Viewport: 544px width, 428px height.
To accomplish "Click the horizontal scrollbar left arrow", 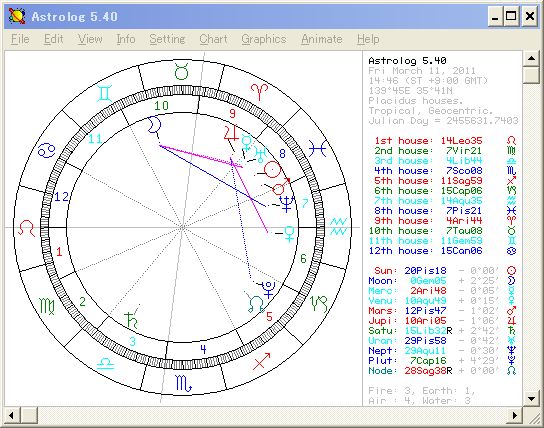I will pos(12,415).
